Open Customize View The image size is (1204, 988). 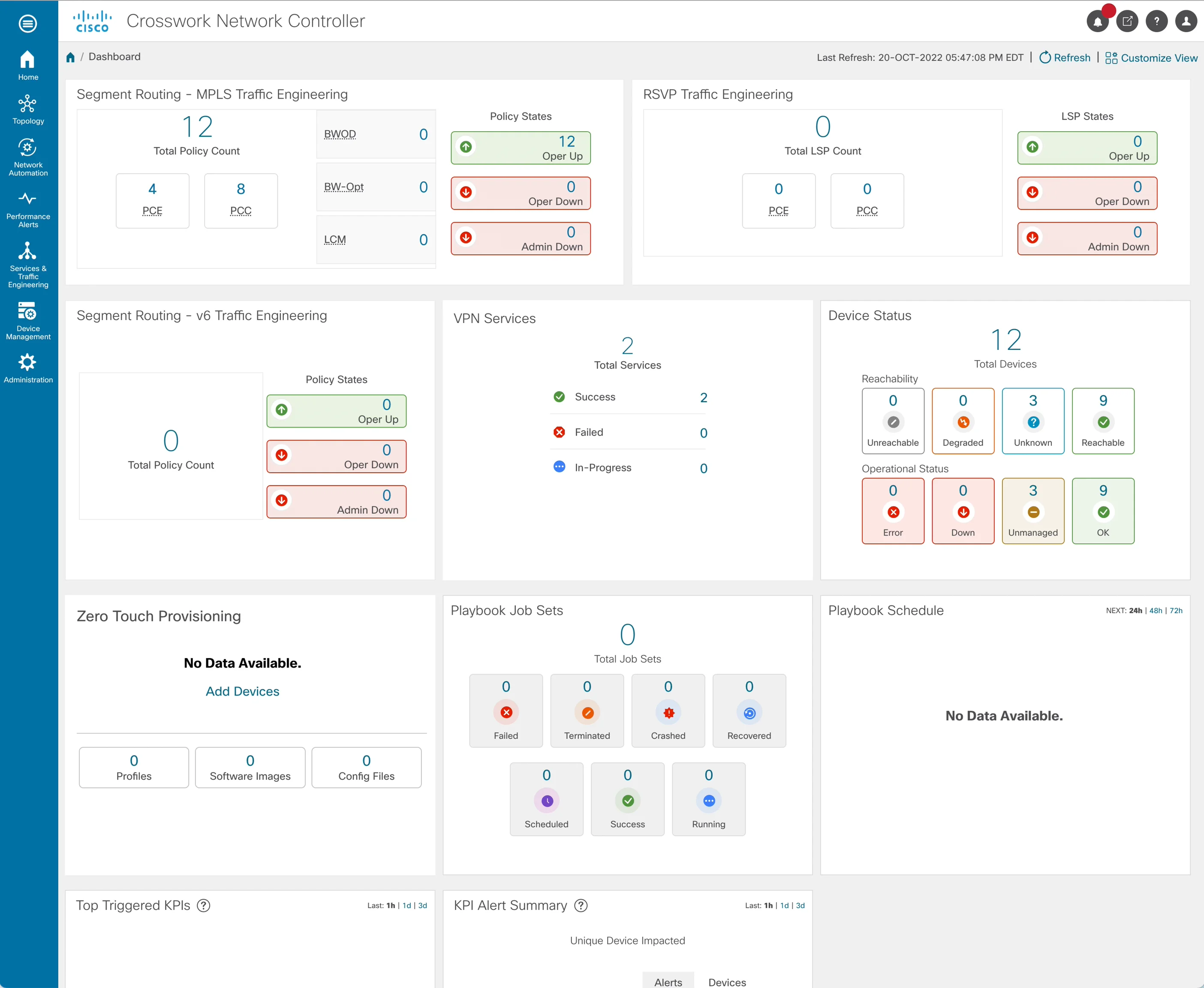[1152, 57]
